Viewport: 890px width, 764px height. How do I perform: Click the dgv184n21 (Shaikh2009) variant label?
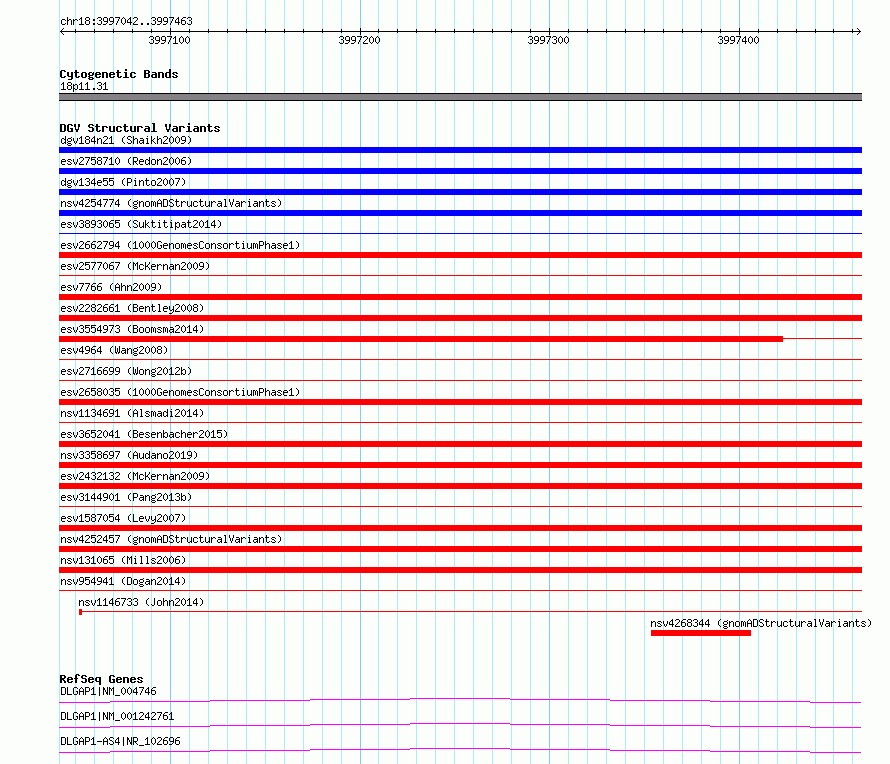[126, 140]
